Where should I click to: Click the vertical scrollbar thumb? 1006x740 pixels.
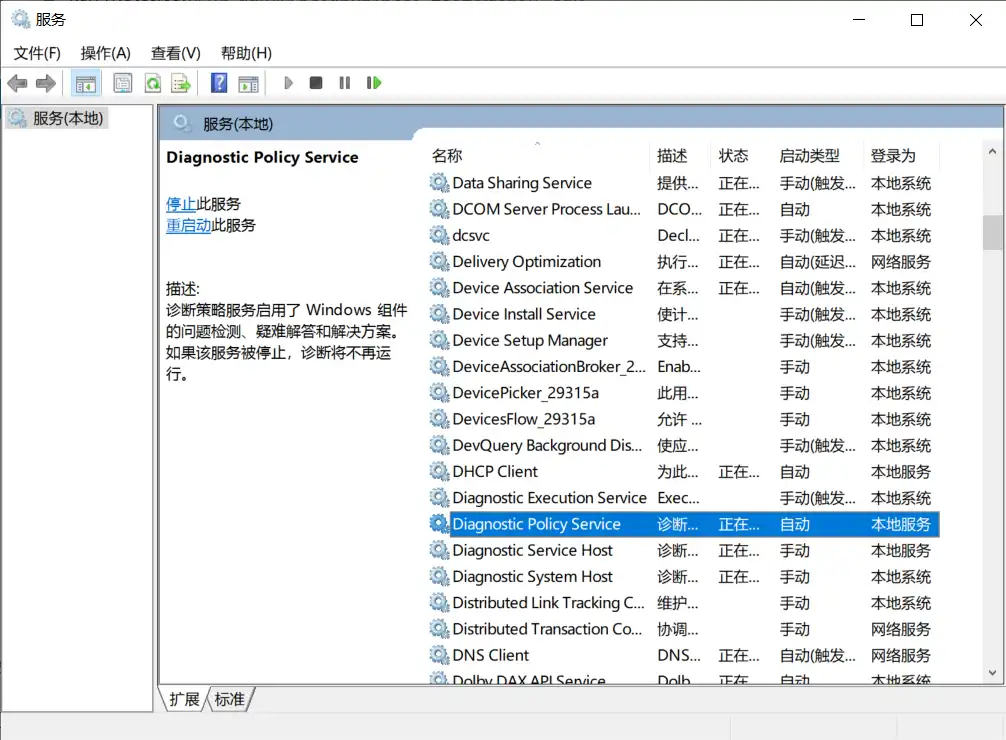click(993, 232)
